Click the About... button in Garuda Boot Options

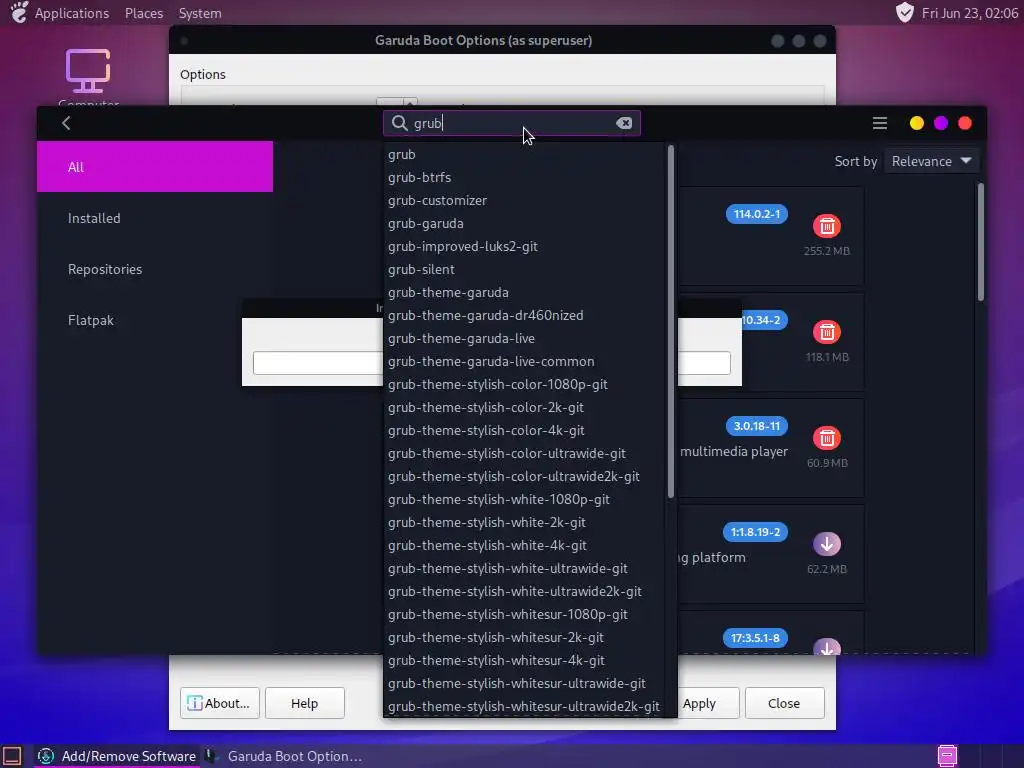[x=219, y=703]
